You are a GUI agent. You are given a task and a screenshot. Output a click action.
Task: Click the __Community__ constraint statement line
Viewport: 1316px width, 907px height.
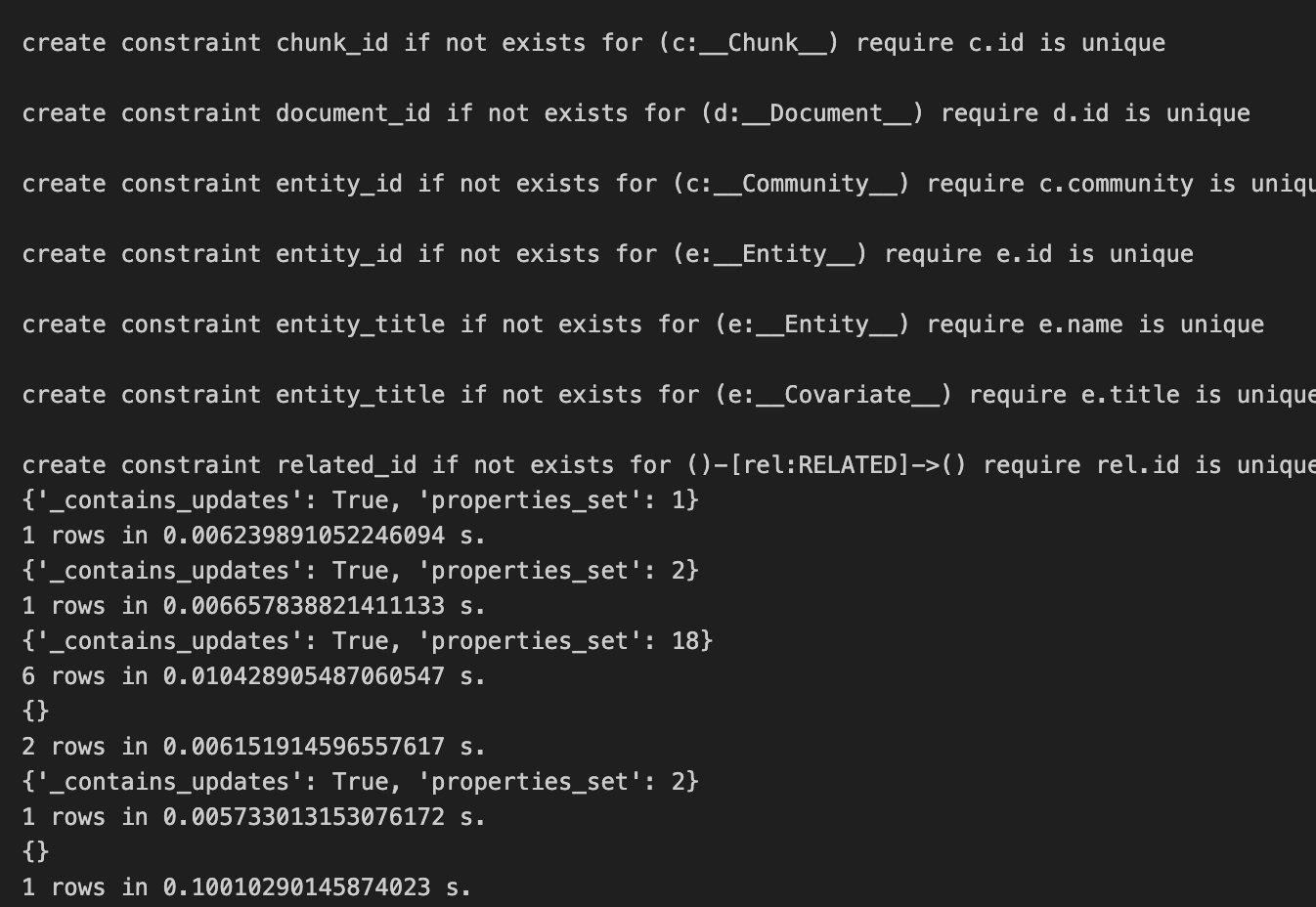pos(669,184)
